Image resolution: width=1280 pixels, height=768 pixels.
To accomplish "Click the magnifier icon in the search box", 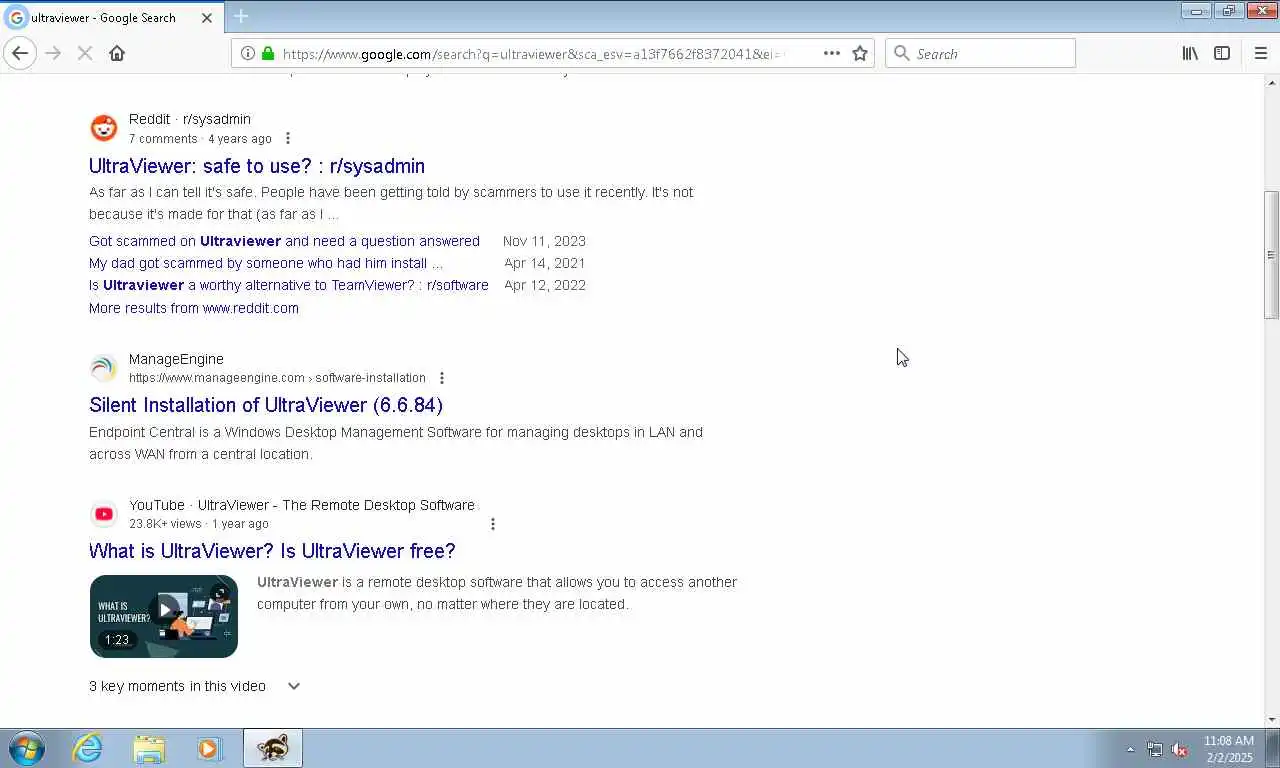I will [x=901, y=53].
